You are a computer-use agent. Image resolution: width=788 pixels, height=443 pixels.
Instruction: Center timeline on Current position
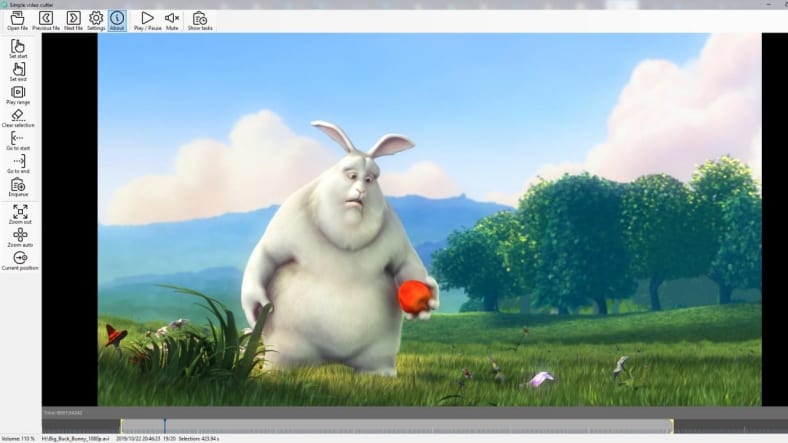pos(20,261)
